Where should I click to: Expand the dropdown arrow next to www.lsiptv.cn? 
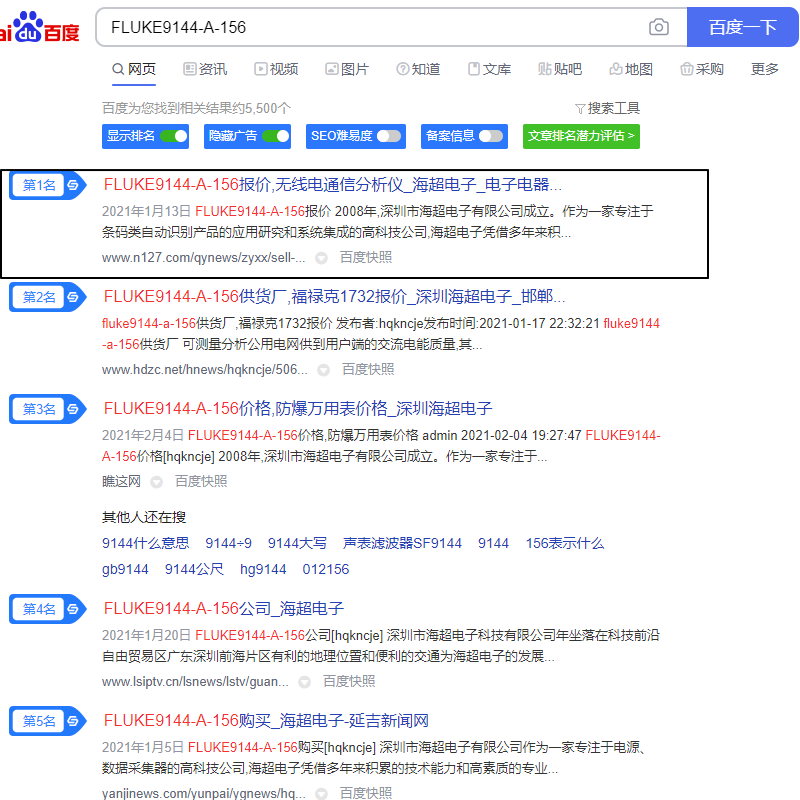tap(305, 682)
